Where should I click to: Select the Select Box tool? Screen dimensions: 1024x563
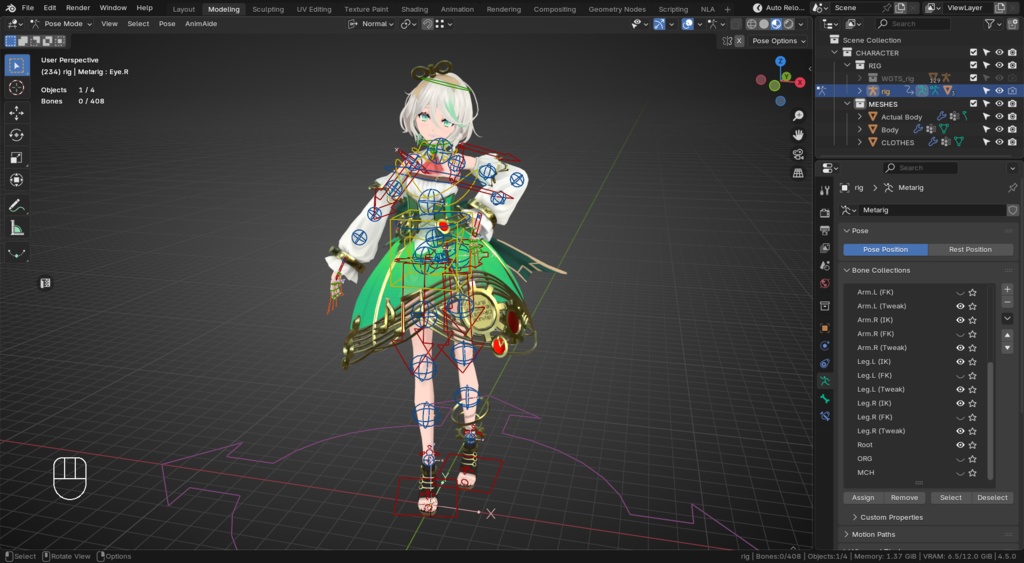[16, 65]
